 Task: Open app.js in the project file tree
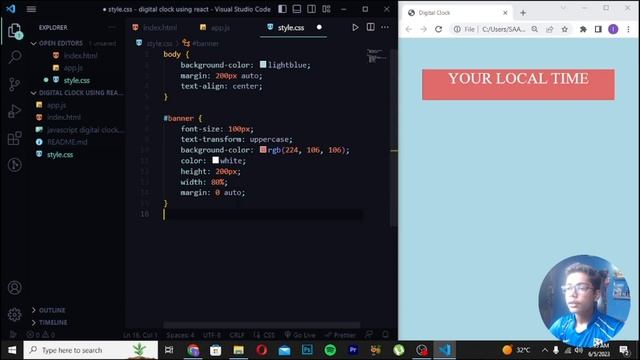[x=56, y=105]
